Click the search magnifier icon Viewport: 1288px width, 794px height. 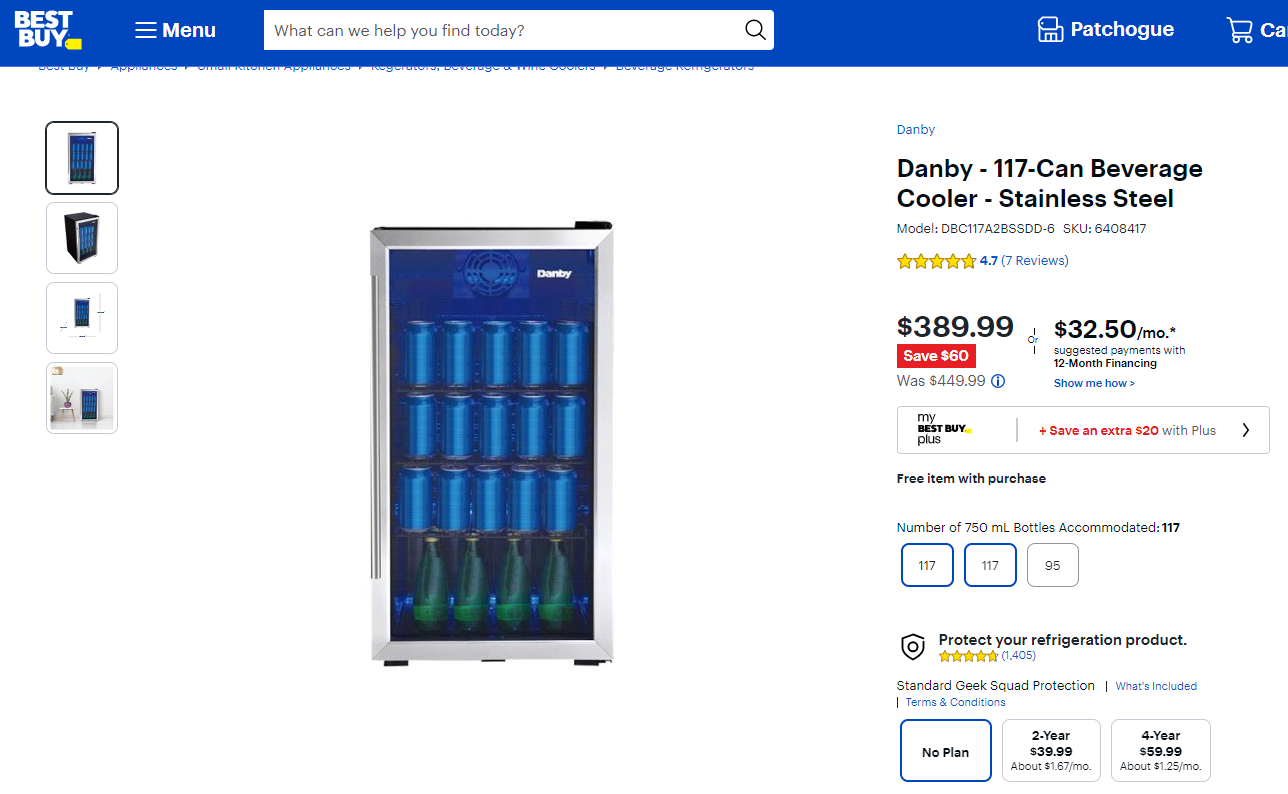point(755,30)
